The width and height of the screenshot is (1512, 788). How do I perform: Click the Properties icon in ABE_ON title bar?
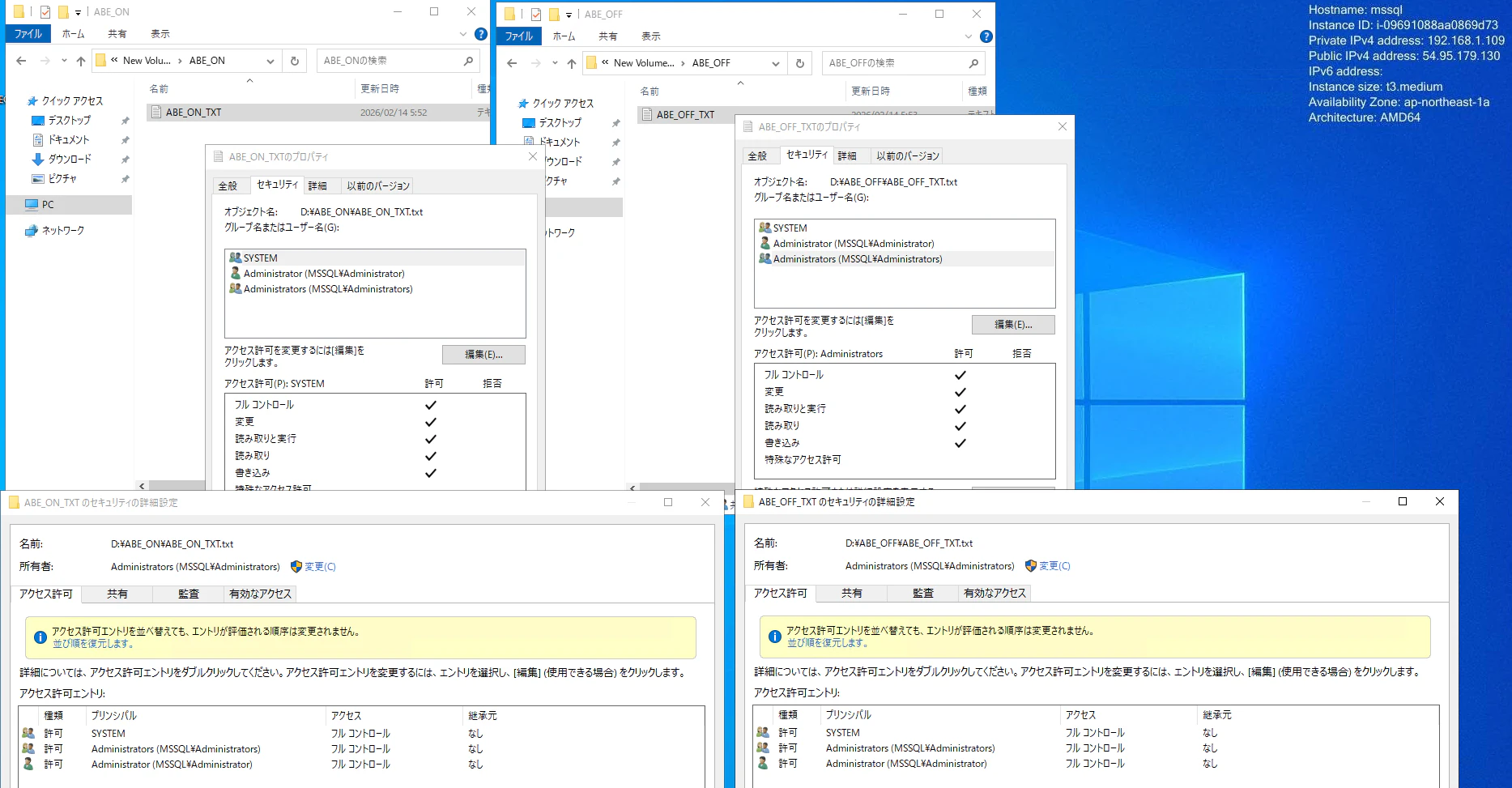[x=45, y=12]
